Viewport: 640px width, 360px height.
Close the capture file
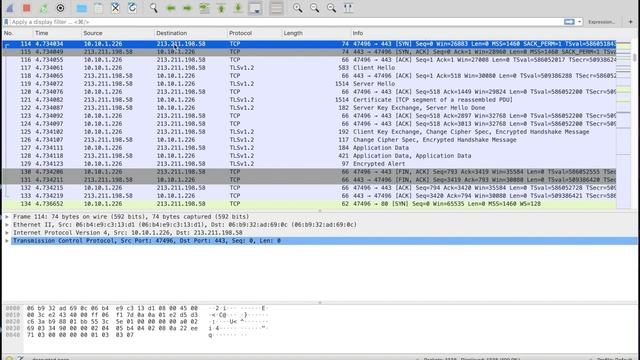pyautogui.click(x=116, y=8)
